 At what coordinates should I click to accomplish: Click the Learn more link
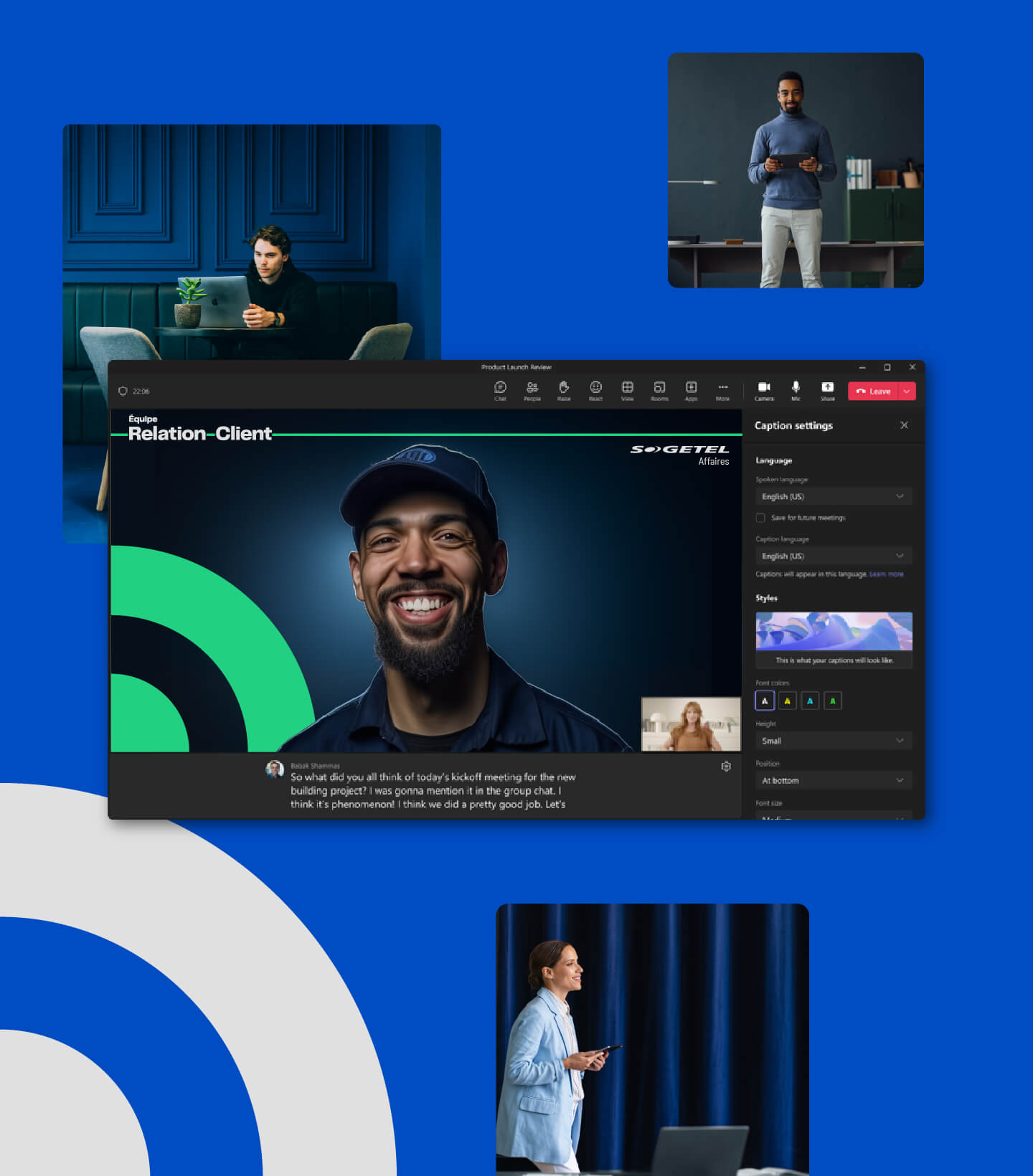(886, 574)
